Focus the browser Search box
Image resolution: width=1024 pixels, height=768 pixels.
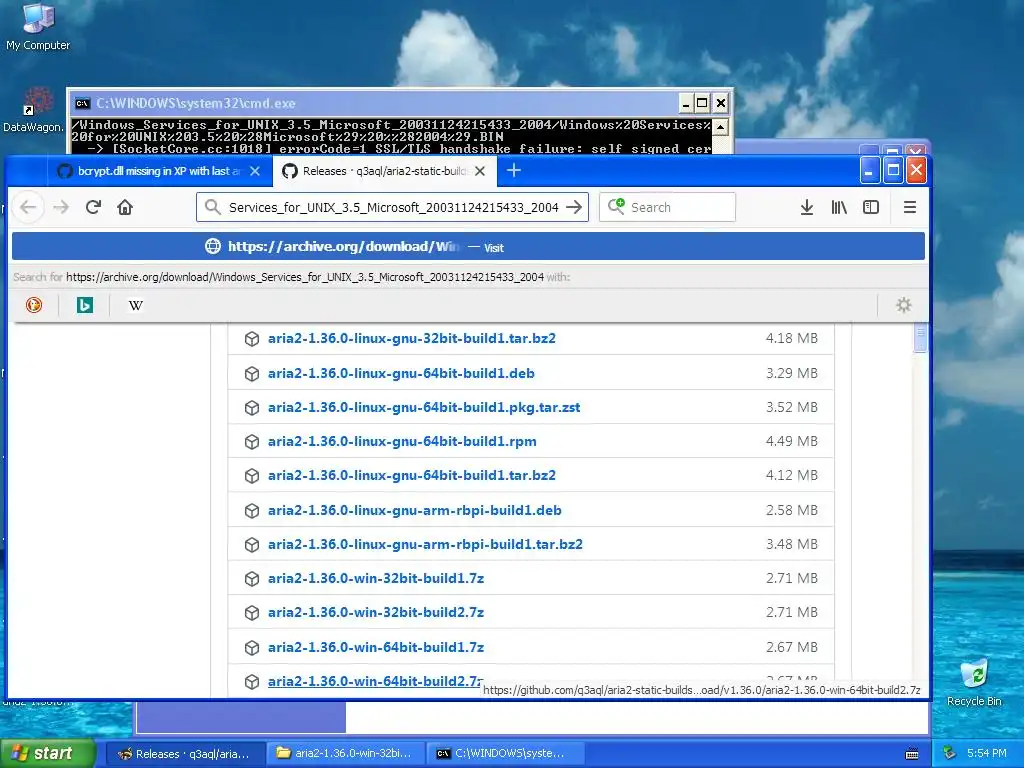click(x=667, y=208)
